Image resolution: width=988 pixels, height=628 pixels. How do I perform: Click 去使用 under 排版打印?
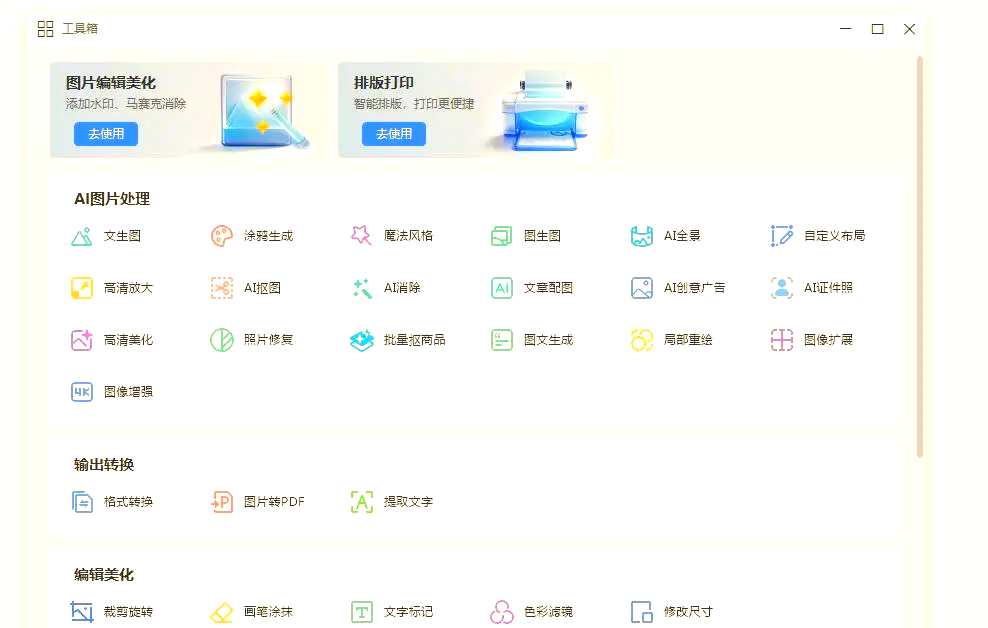pos(394,134)
